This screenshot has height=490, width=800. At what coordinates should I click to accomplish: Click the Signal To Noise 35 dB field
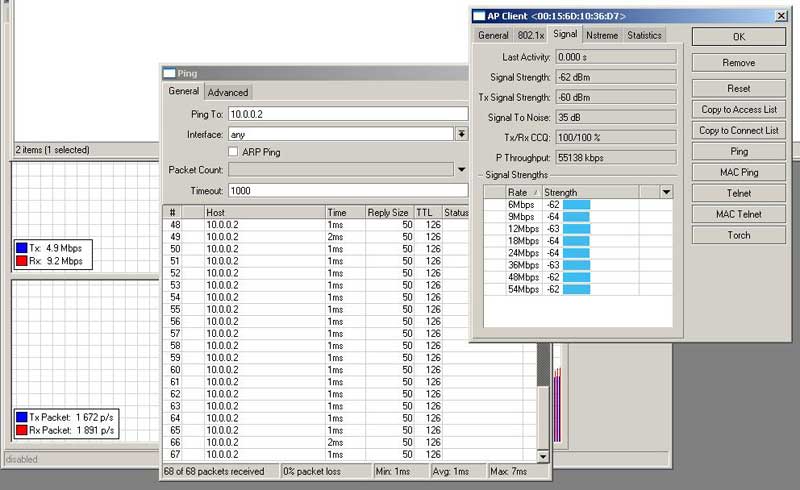[x=616, y=117]
